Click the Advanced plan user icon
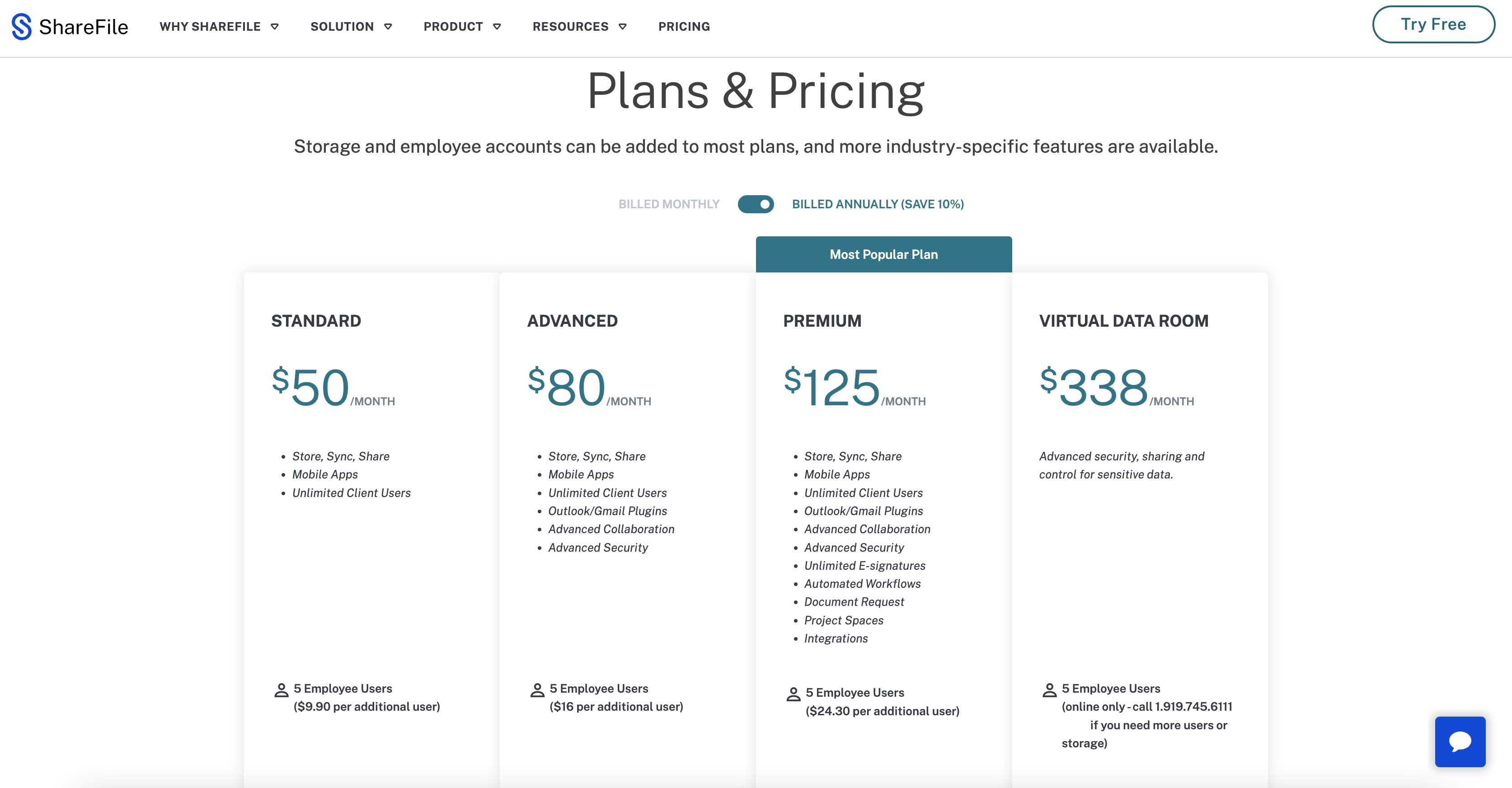This screenshot has height=788, width=1512. coord(537,690)
